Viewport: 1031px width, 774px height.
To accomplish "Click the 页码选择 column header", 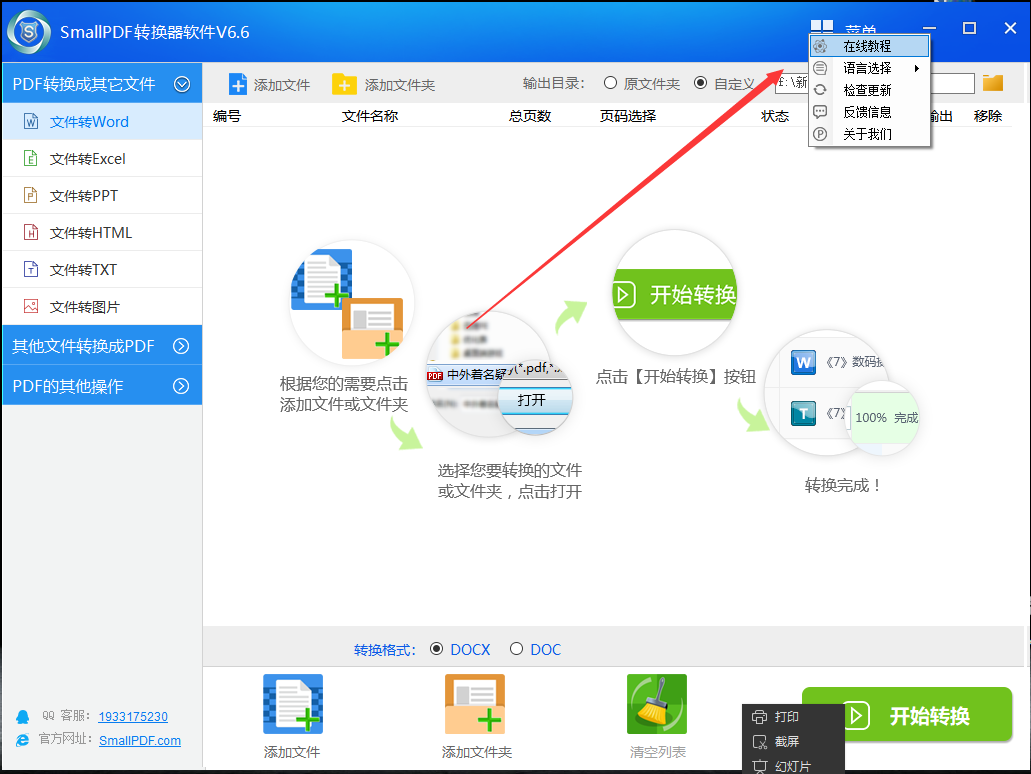I will point(628,116).
